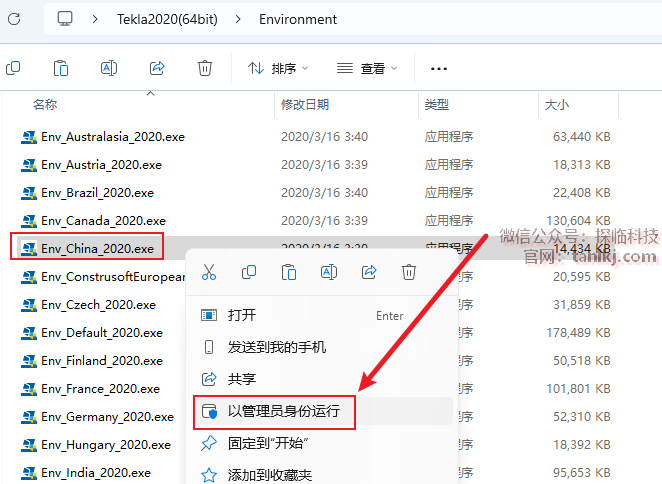Viewport: 662px width, 484px height.
Task: Click Share icon in context menu
Action: tap(369, 272)
